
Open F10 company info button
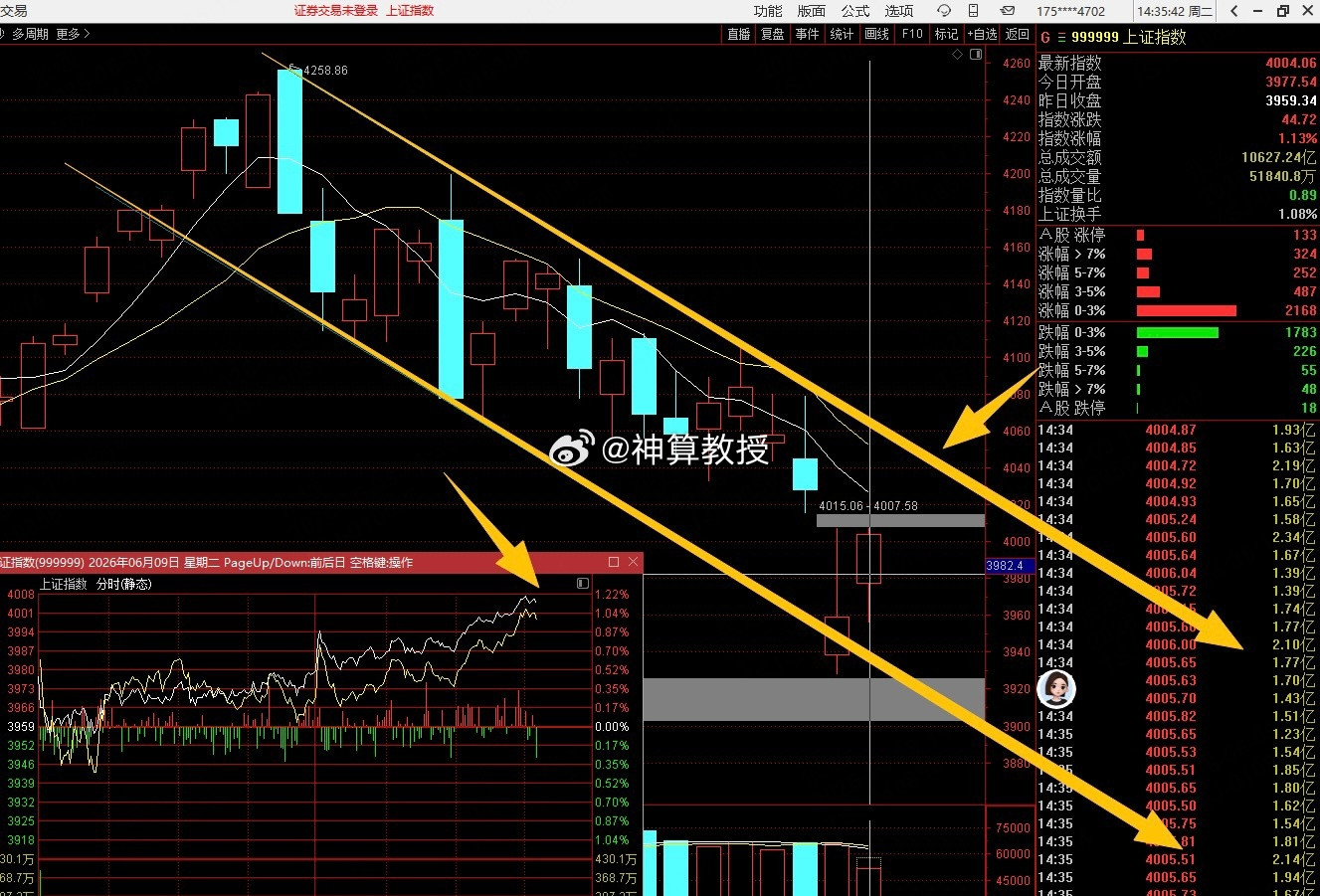(912, 34)
